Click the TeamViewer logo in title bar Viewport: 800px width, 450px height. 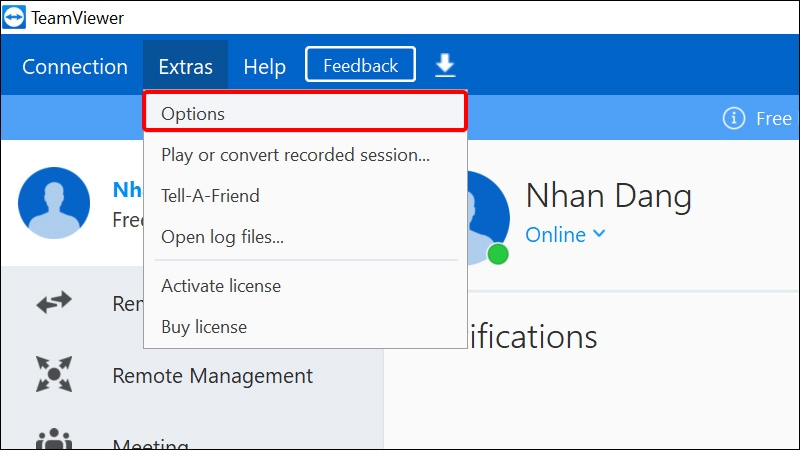pos(14,18)
